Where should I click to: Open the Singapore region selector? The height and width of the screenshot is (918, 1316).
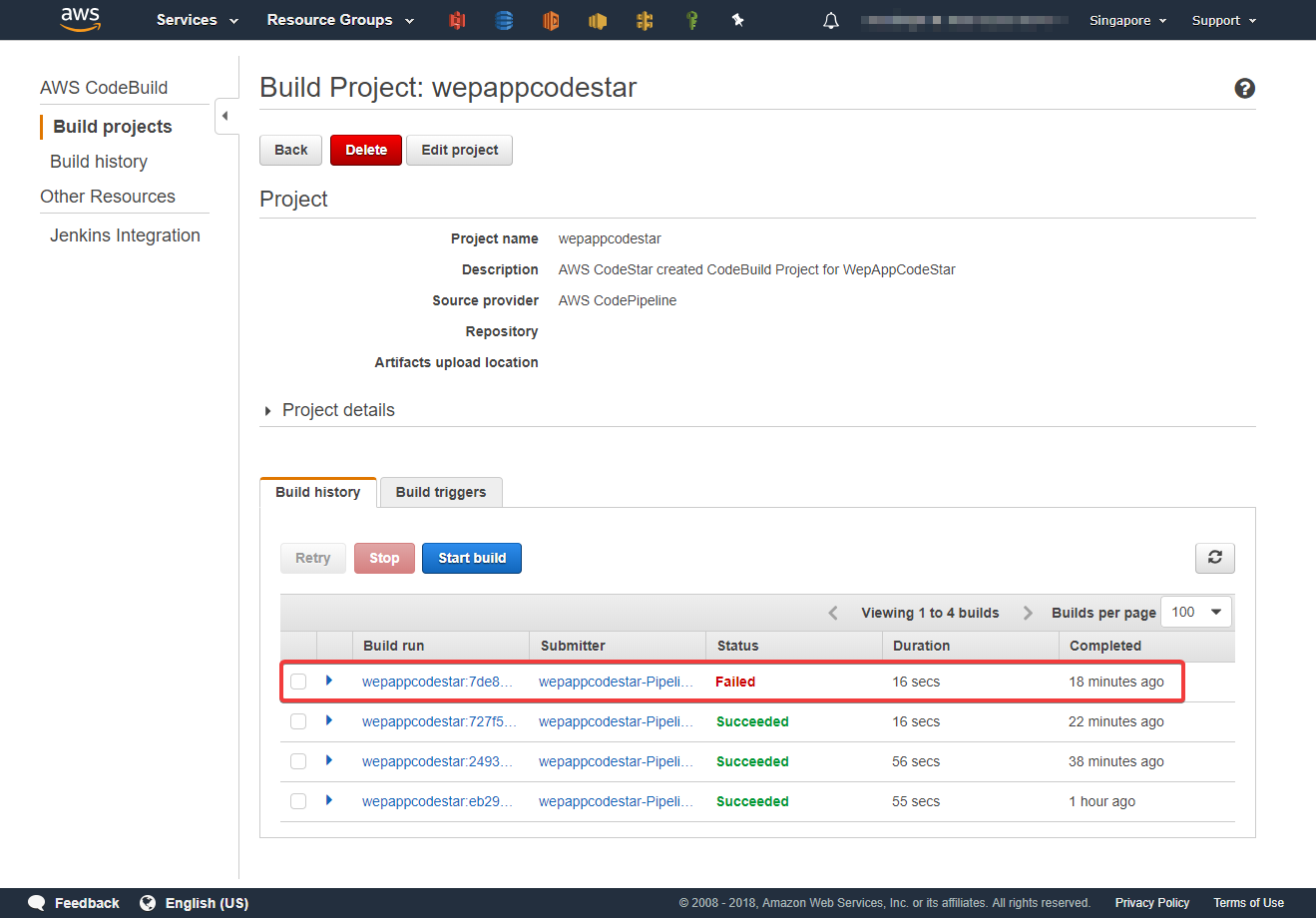click(x=1128, y=20)
